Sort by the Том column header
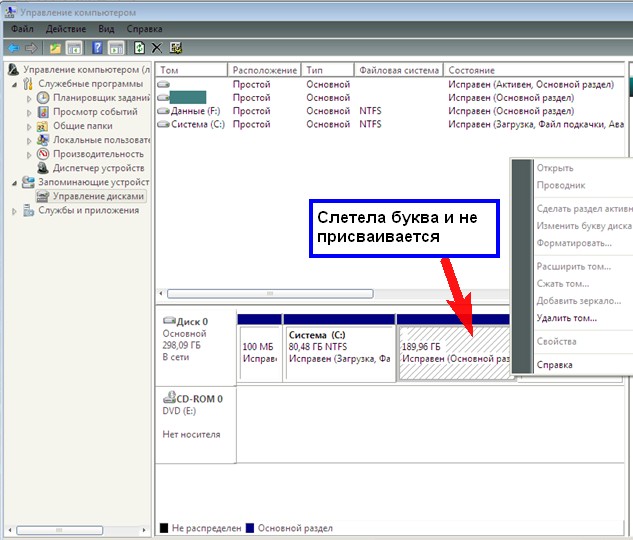Image resolution: width=633 pixels, height=540 pixels. pyautogui.click(x=191, y=70)
